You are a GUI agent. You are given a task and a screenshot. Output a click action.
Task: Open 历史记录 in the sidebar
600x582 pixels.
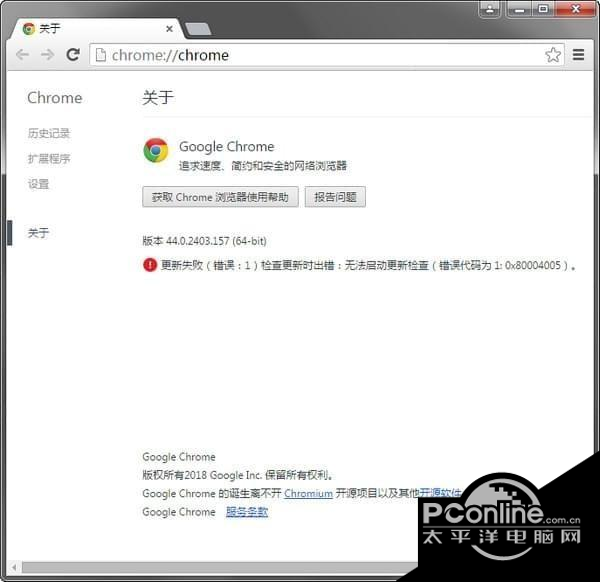pyautogui.click(x=49, y=133)
